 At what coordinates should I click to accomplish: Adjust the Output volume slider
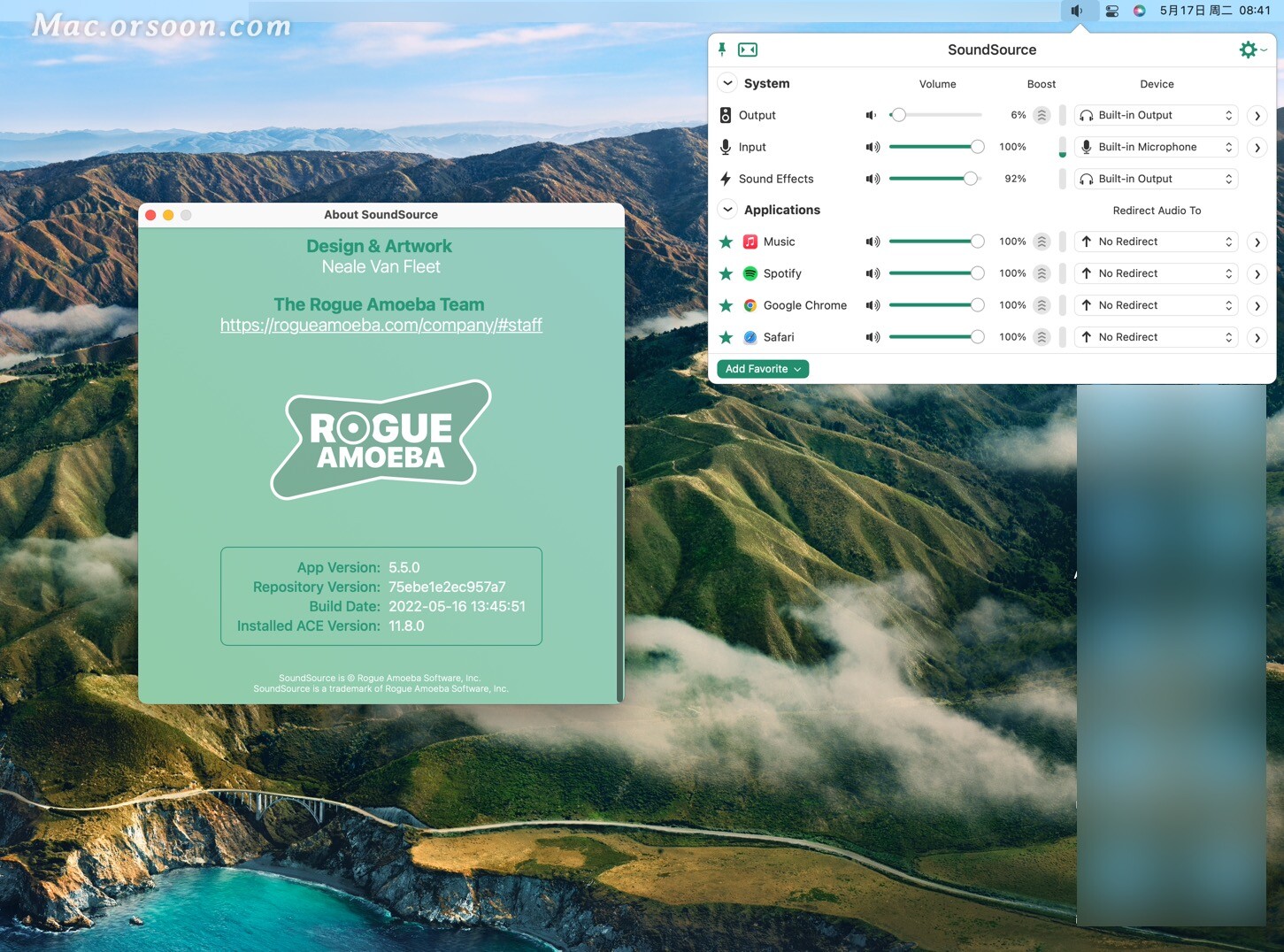pyautogui.click(x=936, y=115)
